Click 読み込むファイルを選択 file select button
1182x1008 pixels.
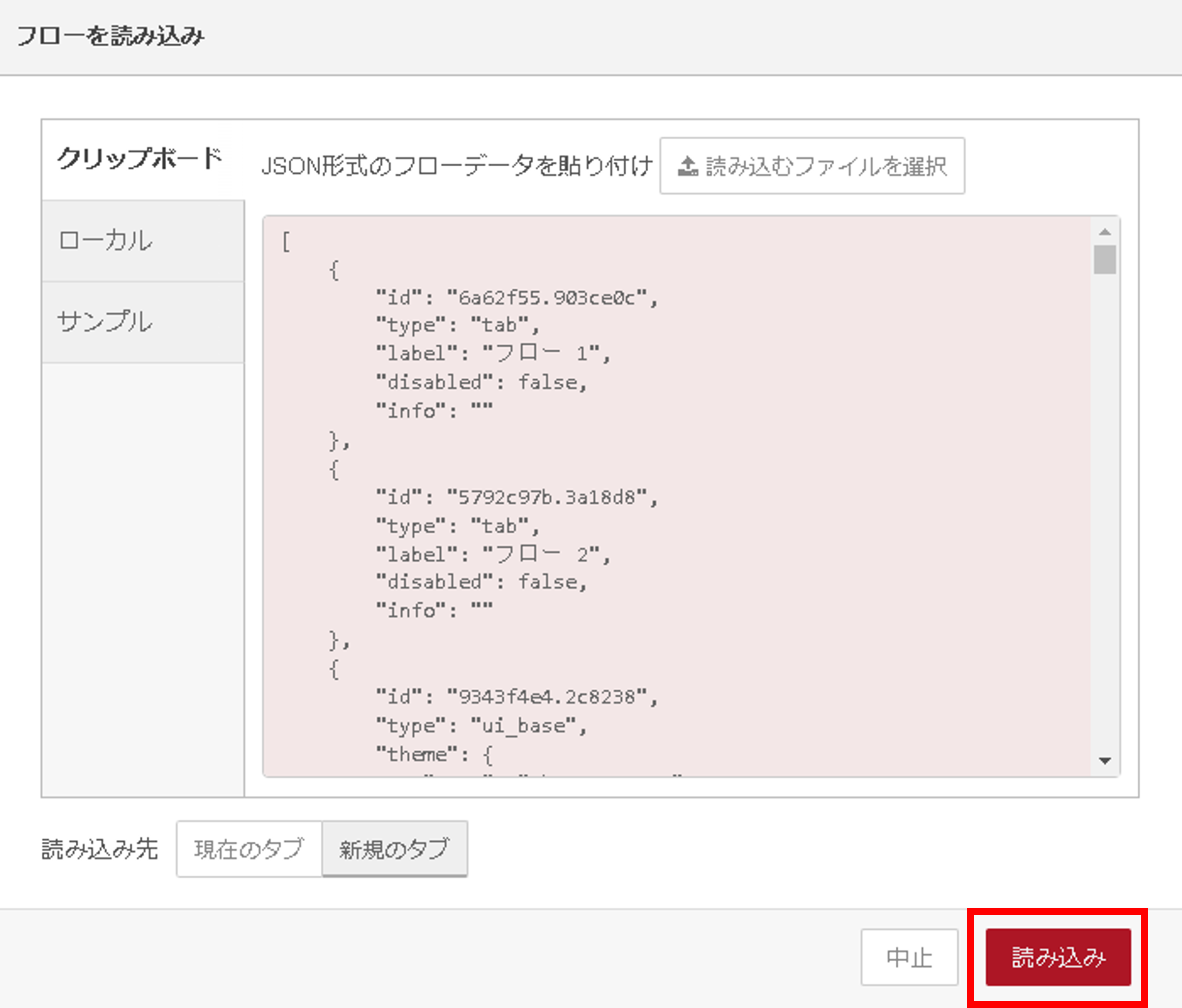(x=812, y=166)
